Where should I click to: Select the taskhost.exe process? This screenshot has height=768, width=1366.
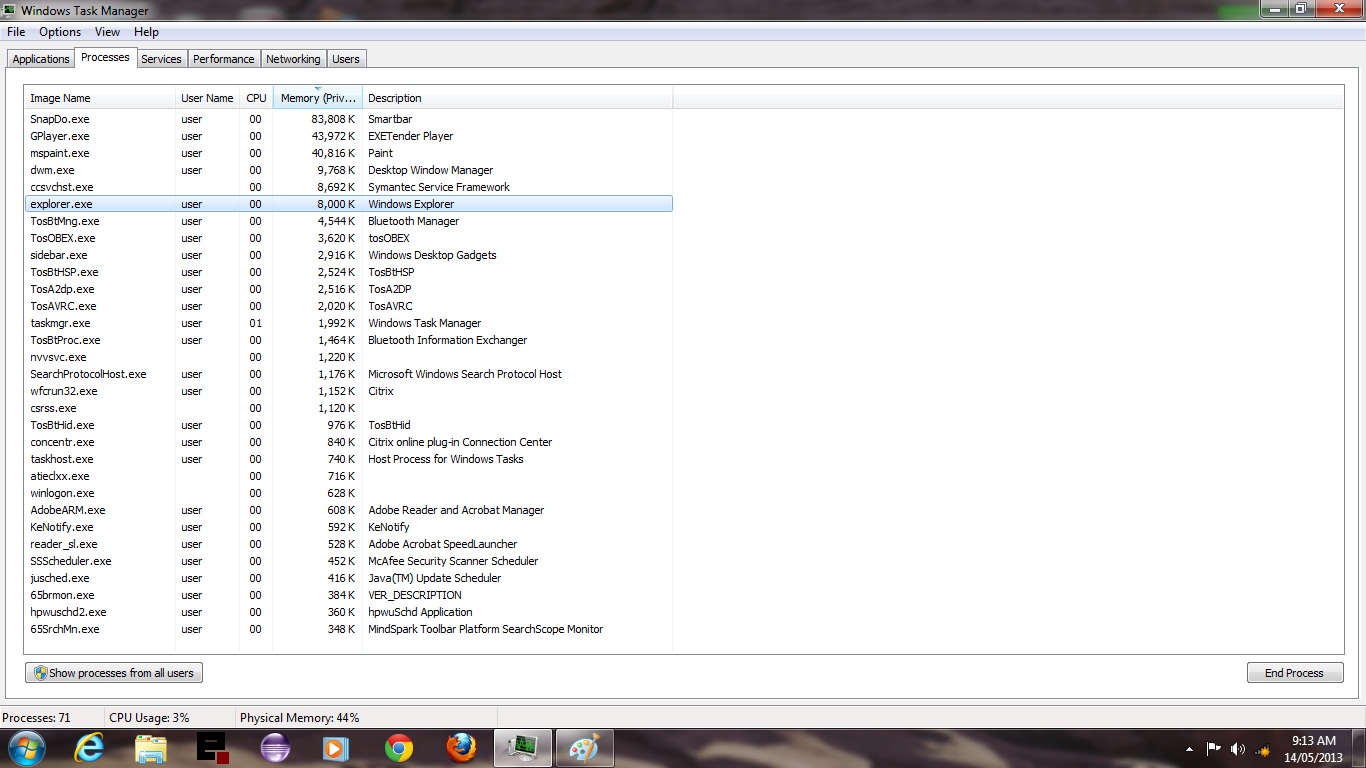click(x=349, y=459)
